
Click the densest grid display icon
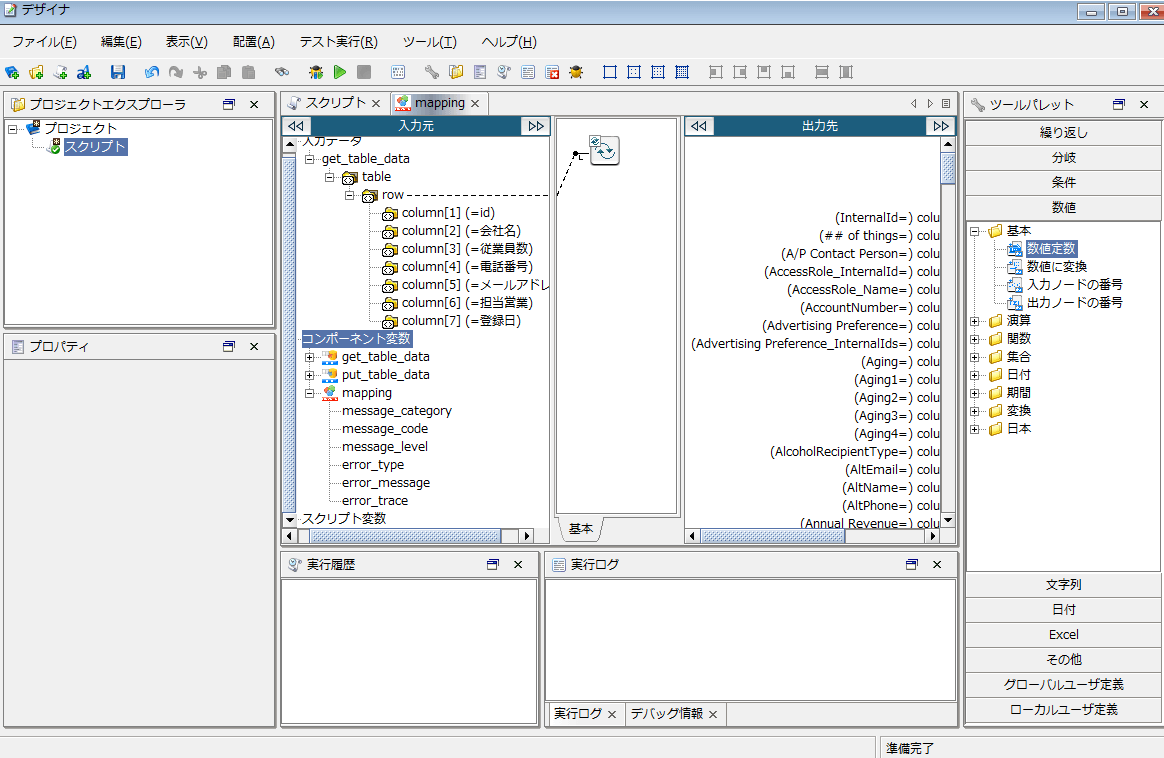click(x=682, y=72)
